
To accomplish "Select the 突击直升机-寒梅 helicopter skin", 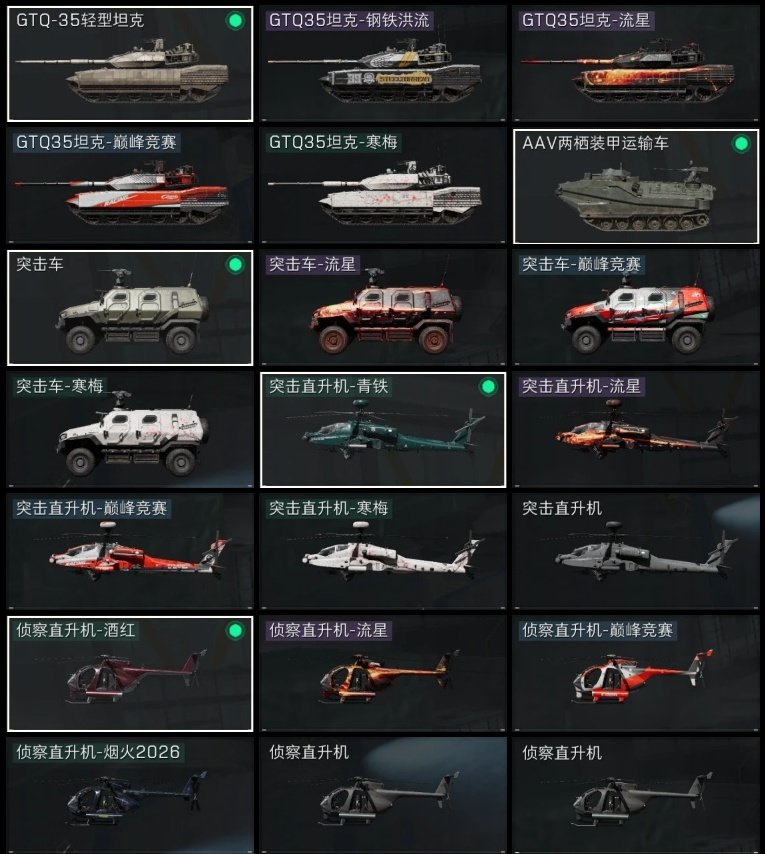I will coord(383,552).
